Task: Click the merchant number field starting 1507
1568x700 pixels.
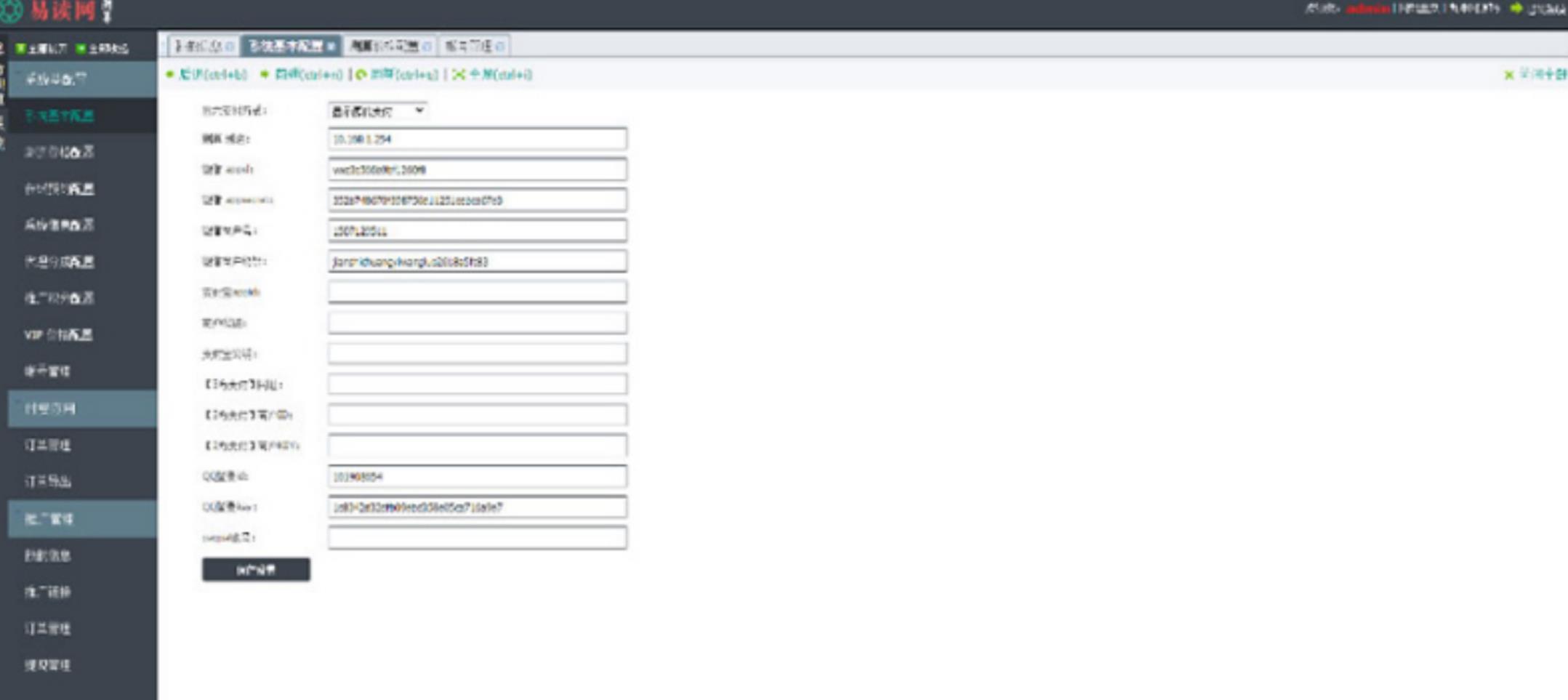Action: coord(477,230)
